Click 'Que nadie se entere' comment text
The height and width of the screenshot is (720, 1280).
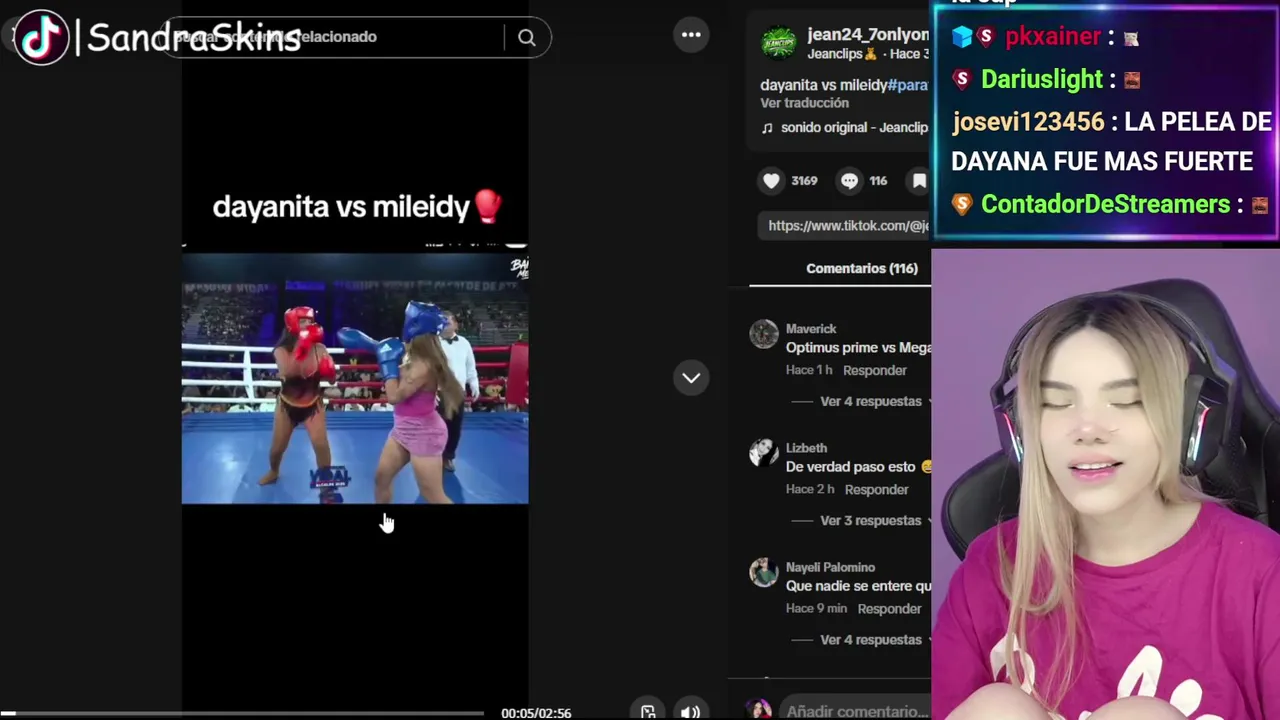(x=858, y=586)
